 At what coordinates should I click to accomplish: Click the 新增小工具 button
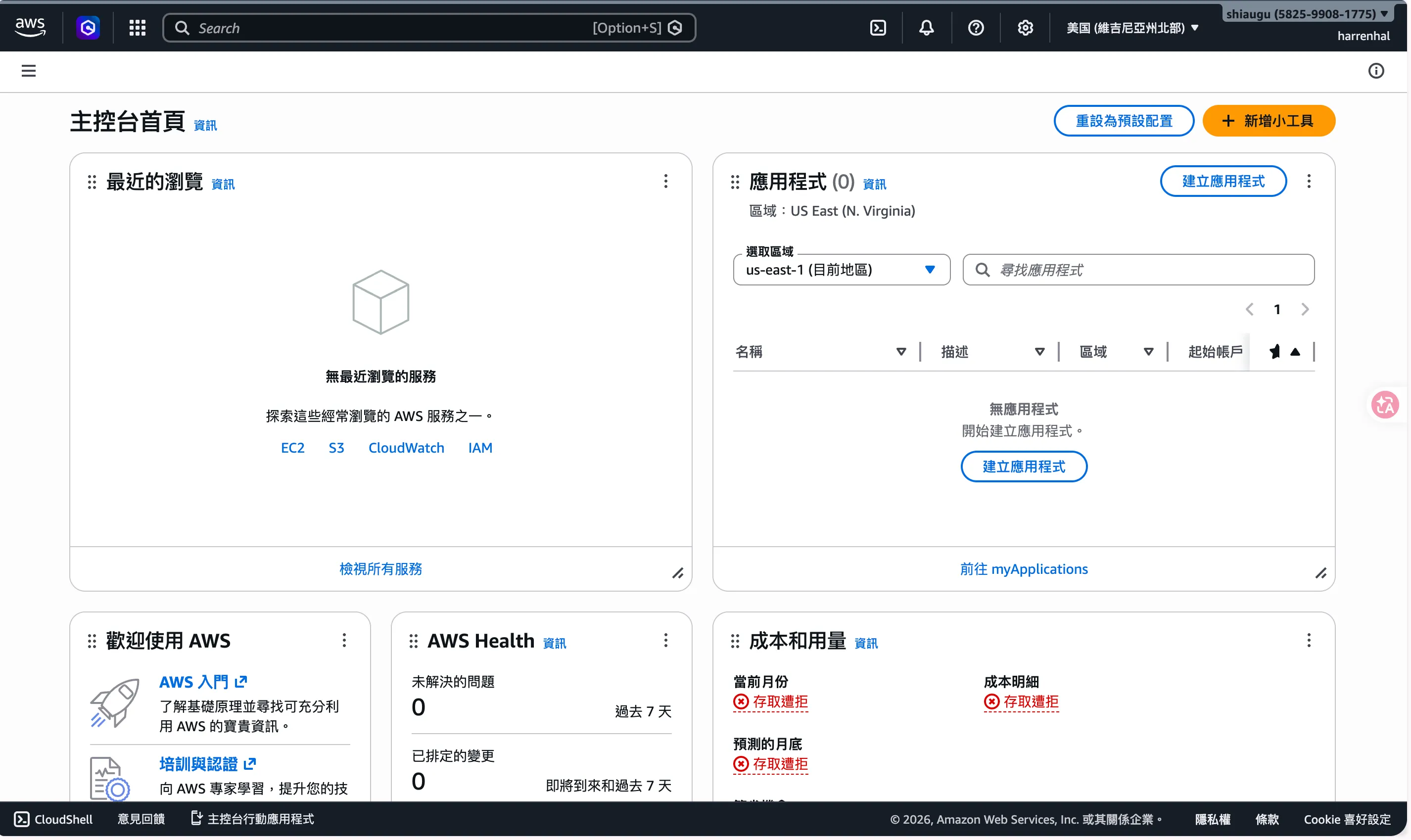tap(1268, 121)
